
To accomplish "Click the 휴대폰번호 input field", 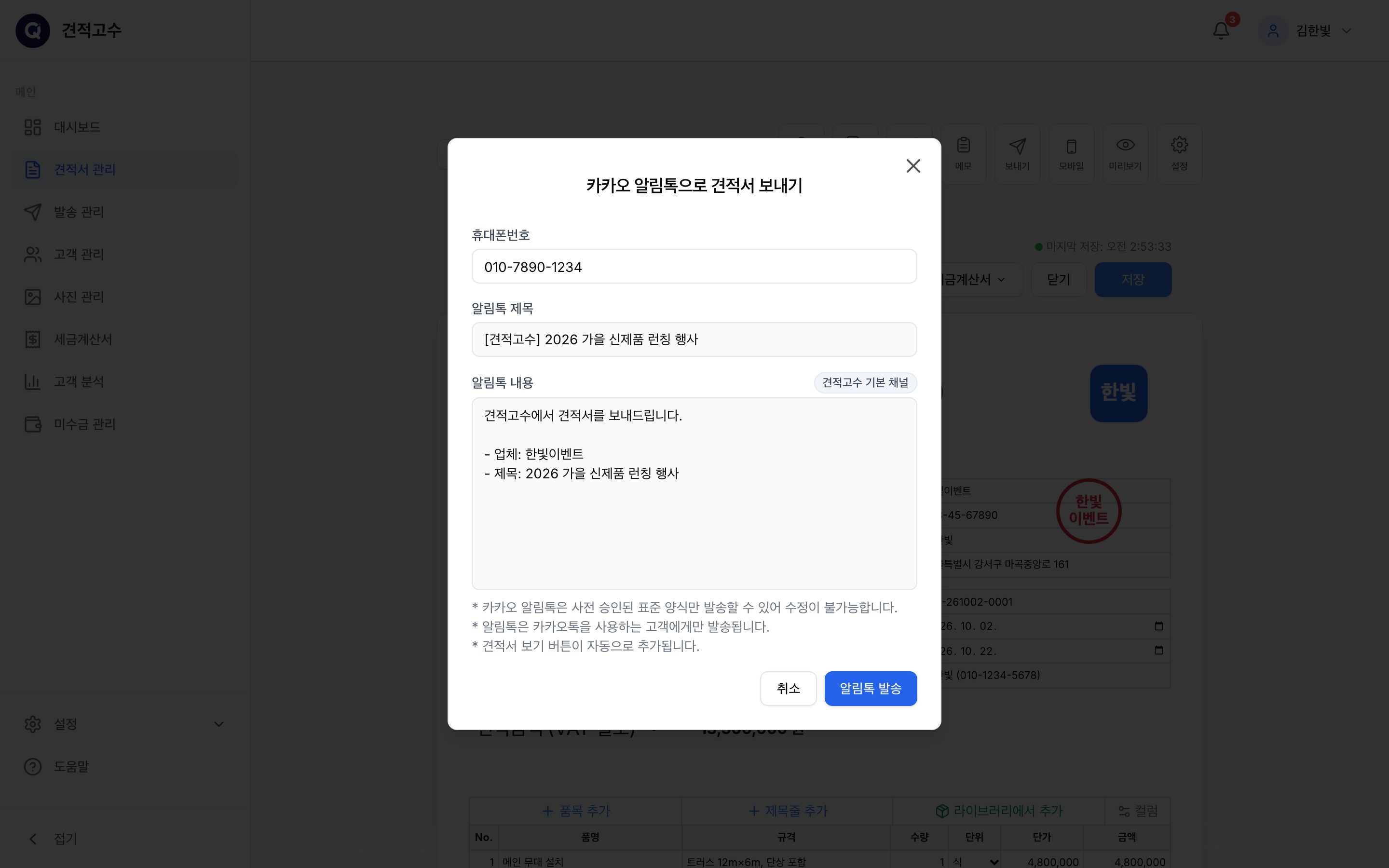I will (694, 266).
